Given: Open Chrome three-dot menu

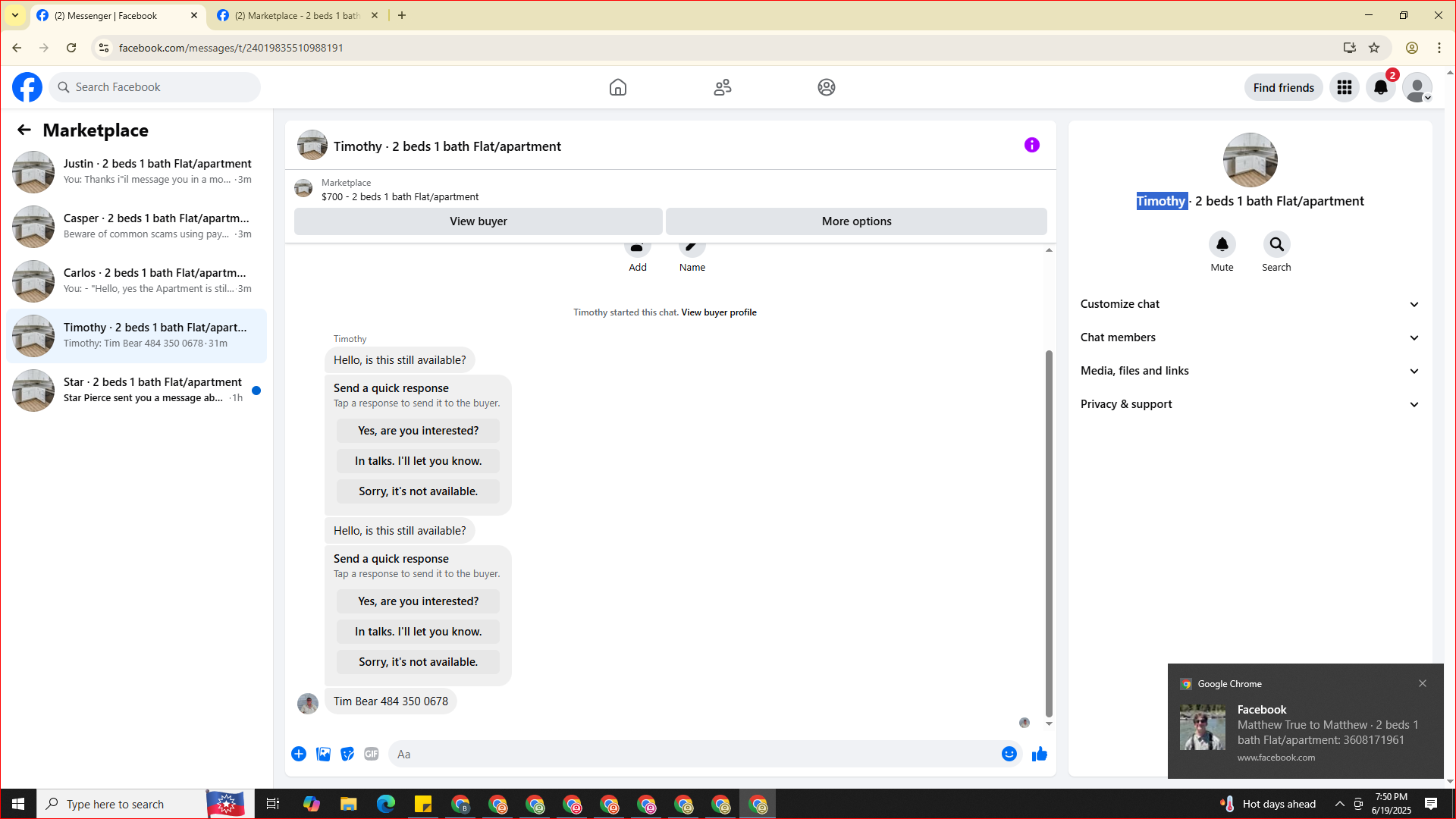Looking at the screenshot, I should 1439,48.
